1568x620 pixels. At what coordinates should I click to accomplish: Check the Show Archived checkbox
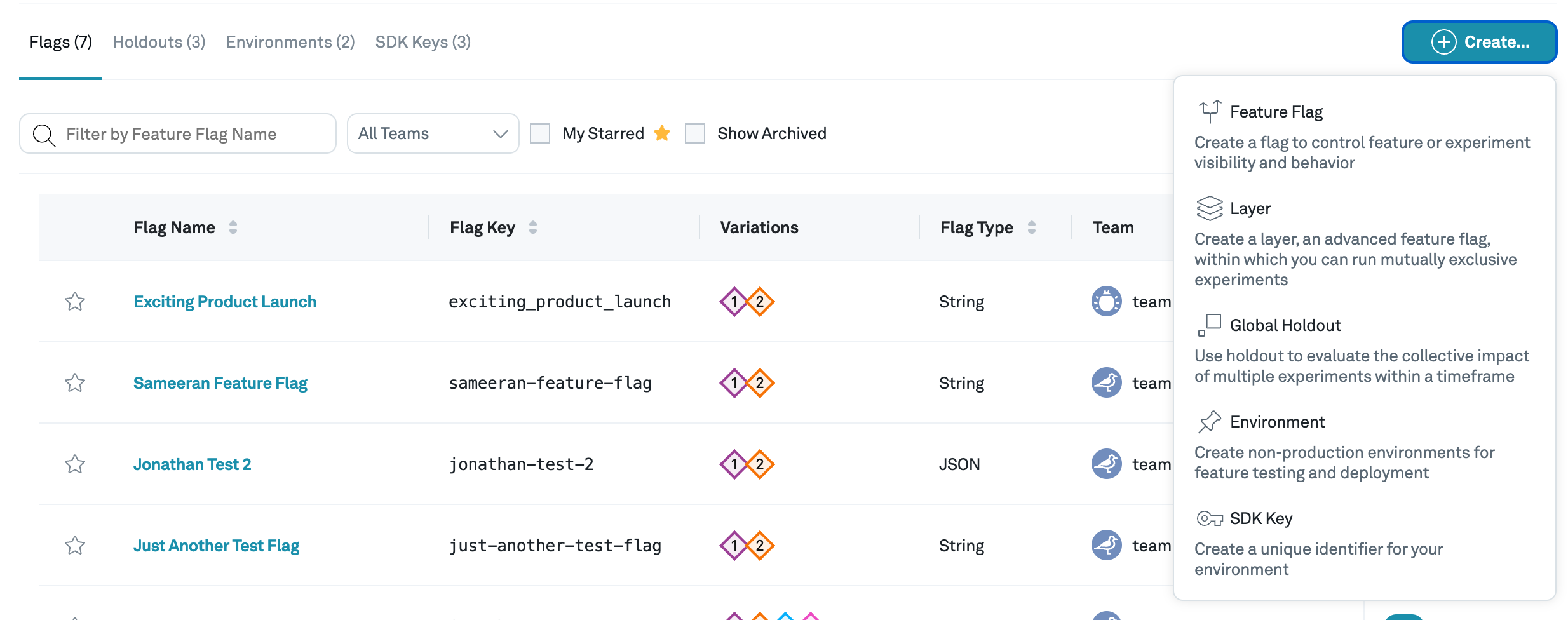click(x=695, y=133)
